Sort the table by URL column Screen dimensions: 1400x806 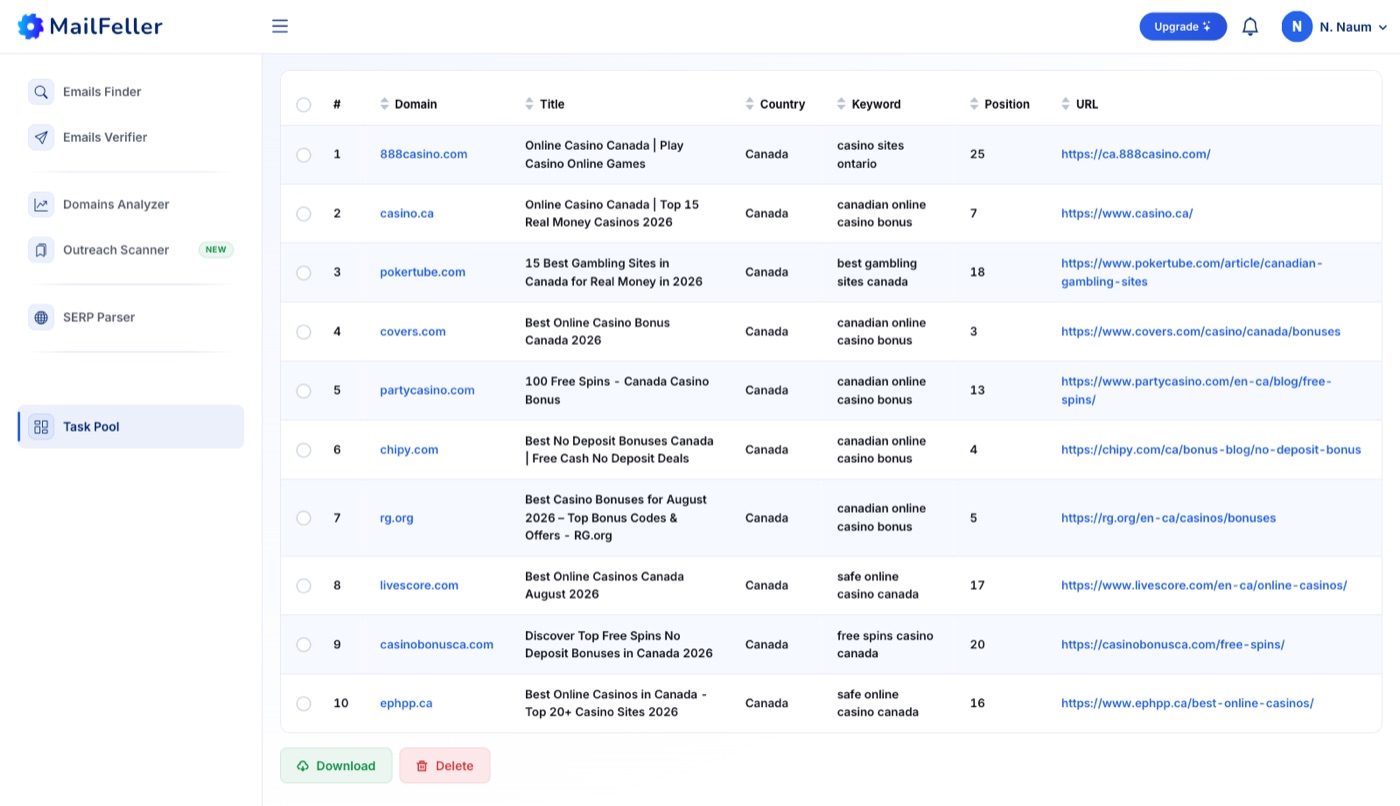1080,104
